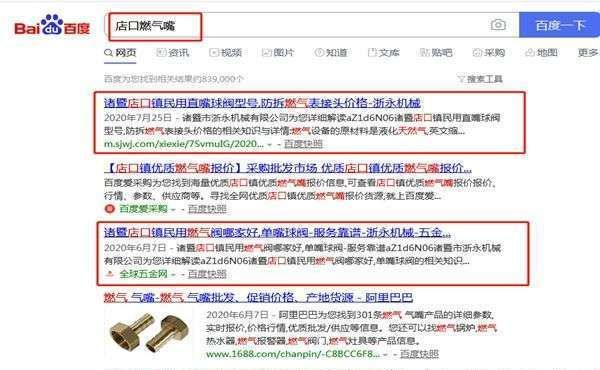Open the 地图 tab

point(541,52)
